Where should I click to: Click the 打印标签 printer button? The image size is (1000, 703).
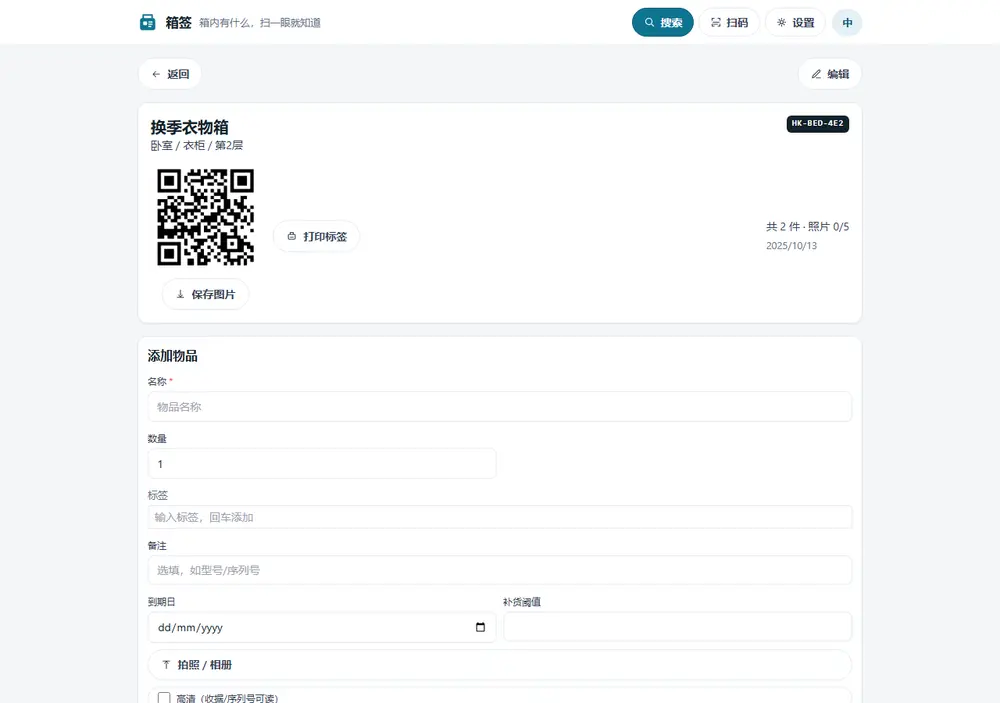(x=316, y=237)
